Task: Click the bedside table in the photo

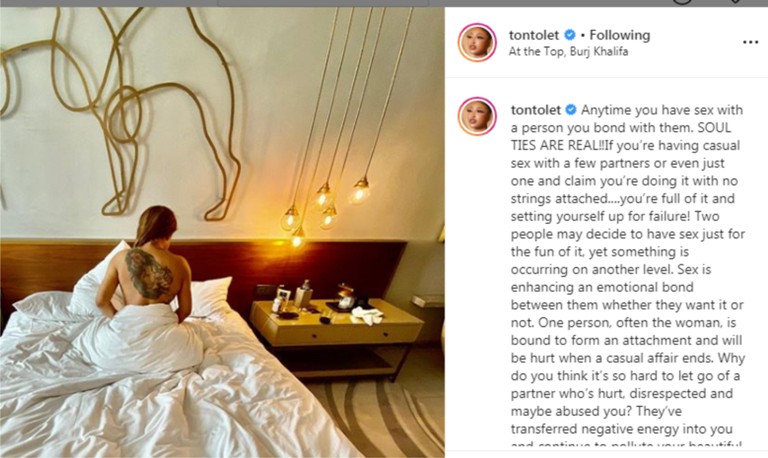Action: tap(337, 323)
